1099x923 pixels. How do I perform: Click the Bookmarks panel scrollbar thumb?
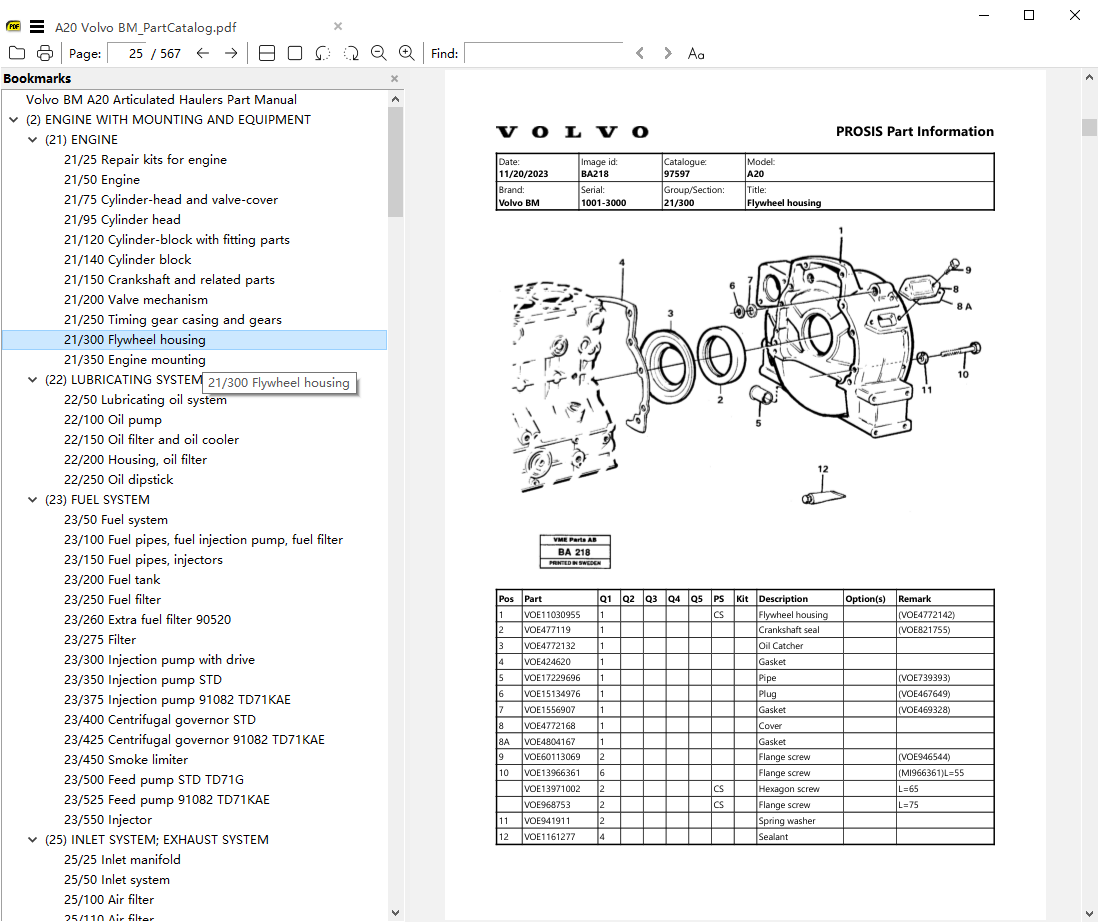(x=395, y=162)
